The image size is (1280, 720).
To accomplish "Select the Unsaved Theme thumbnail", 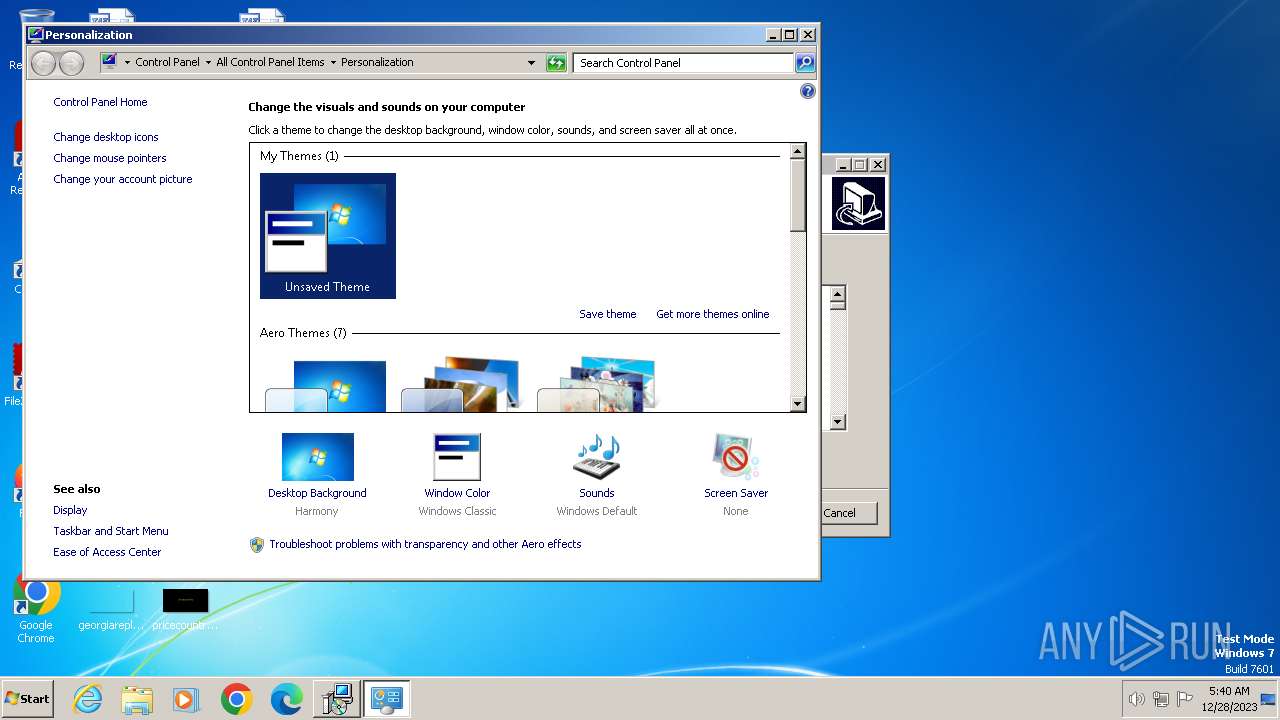I will [328, 236].
